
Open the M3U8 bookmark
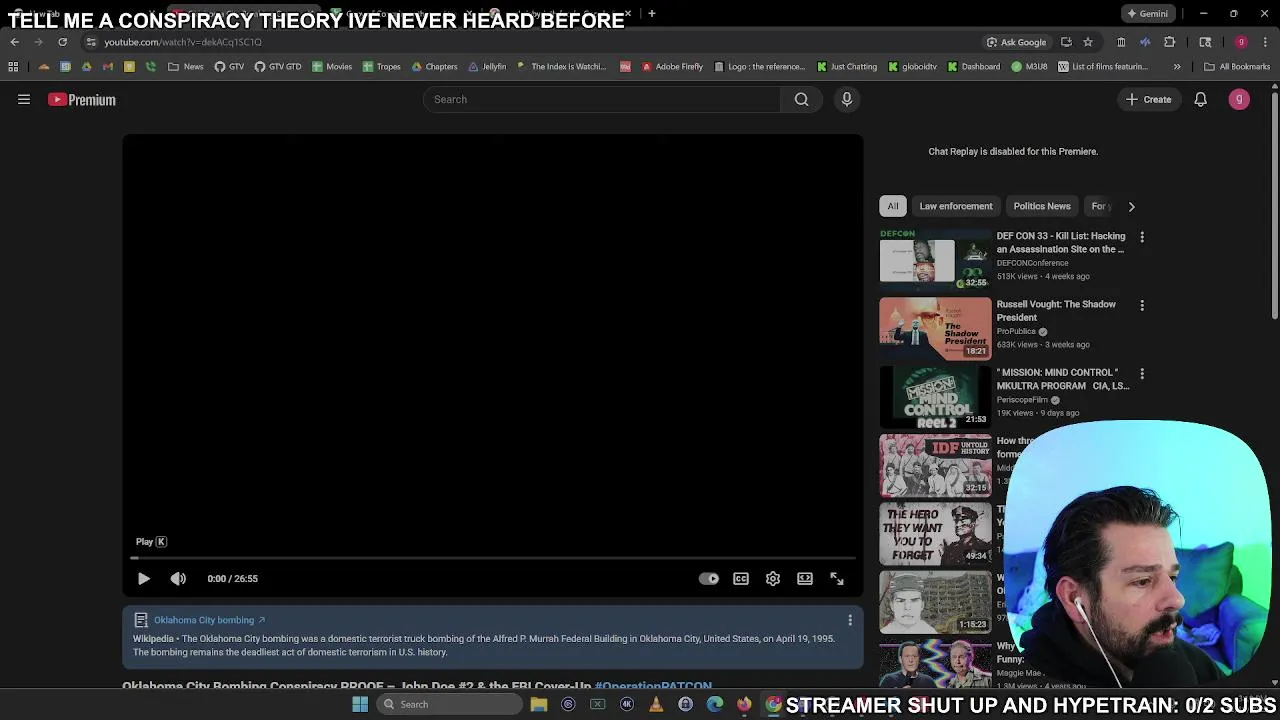coord(1029,67)
